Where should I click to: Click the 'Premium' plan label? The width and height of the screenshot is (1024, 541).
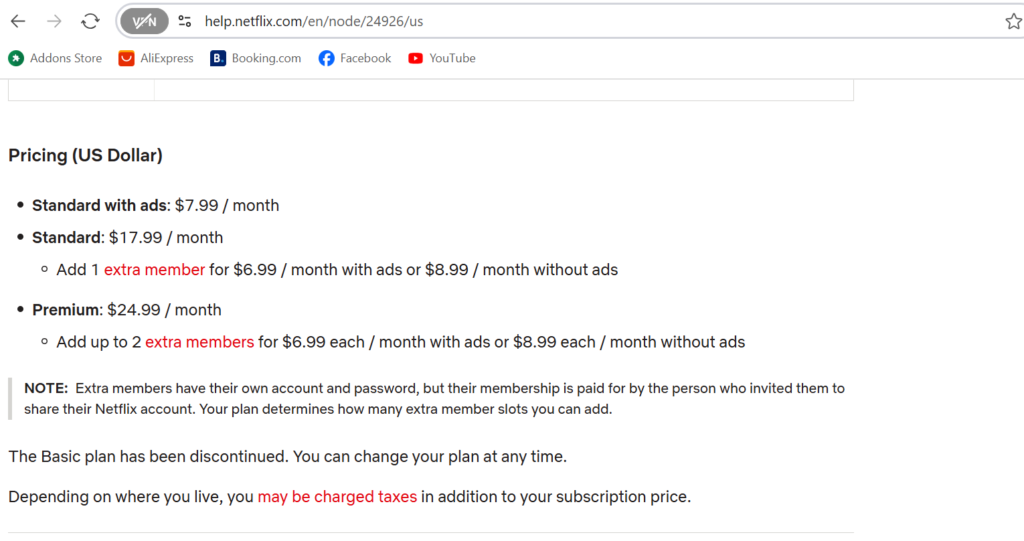coord(67,310)
